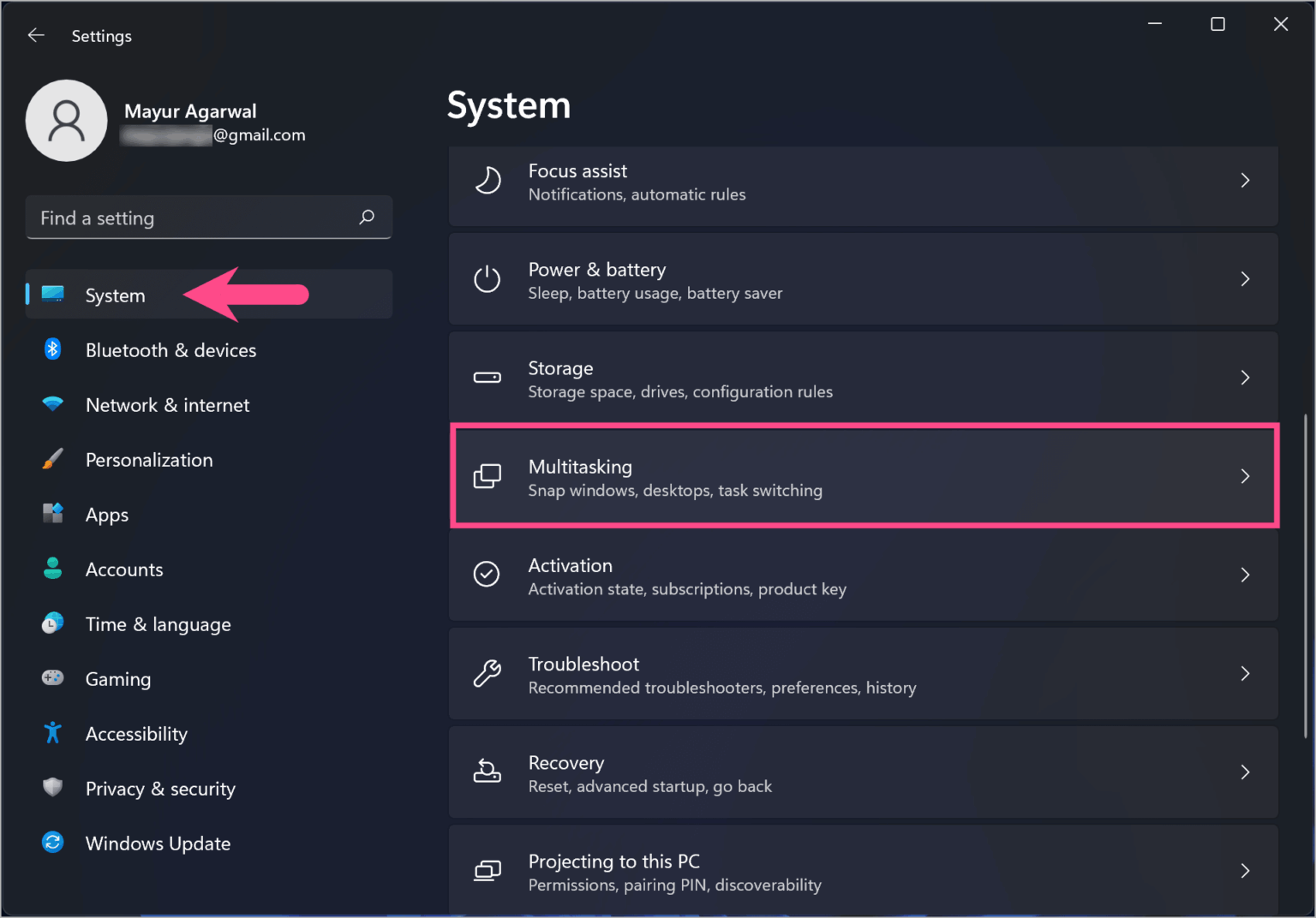Click the Focus assist moon icon
Image resolution: width=1316 pixels, height=918 pixels.
tap(488, 180)
